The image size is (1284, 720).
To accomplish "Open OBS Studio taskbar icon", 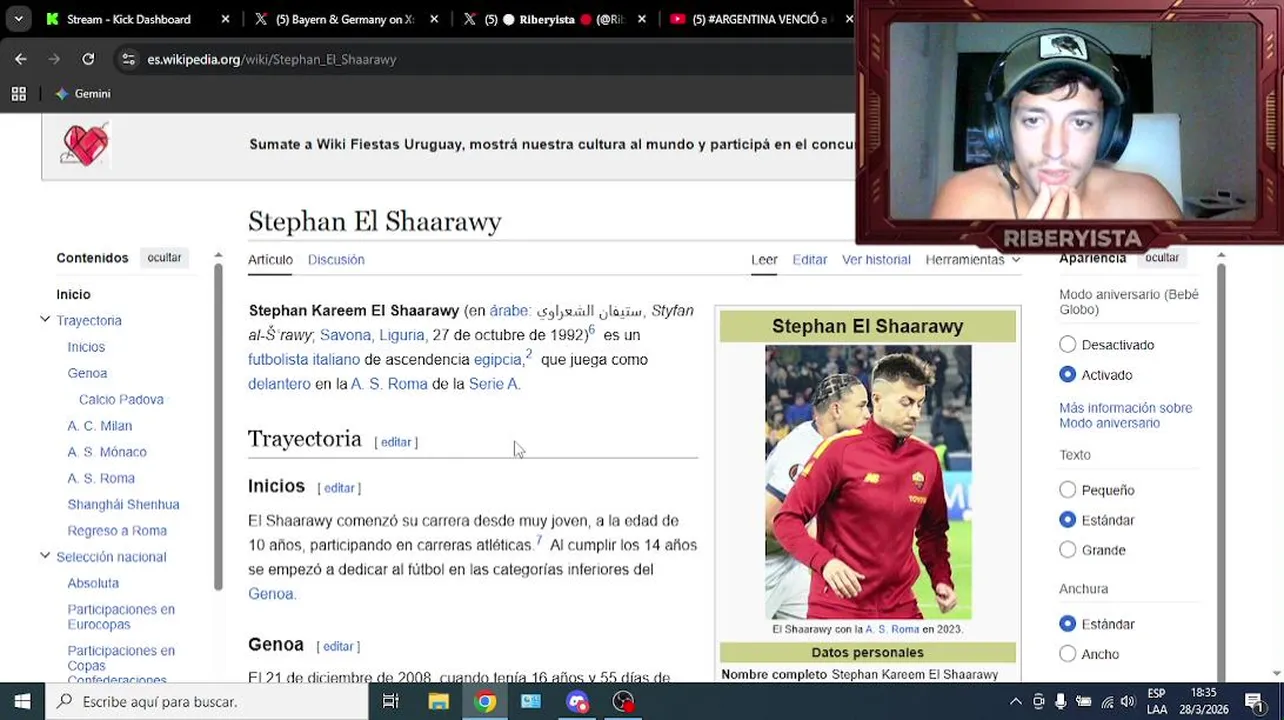I will tap(623, 701).
